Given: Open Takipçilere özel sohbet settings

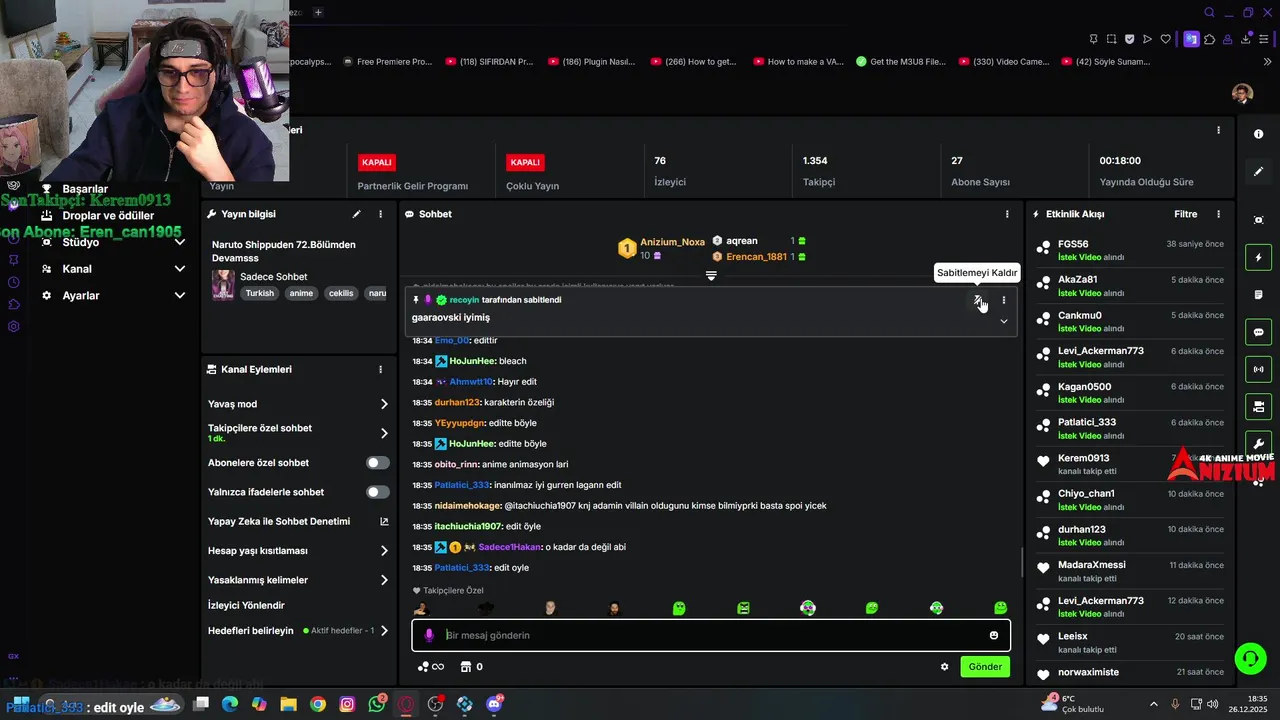Looking at the screenshot, I should (298, 433).
